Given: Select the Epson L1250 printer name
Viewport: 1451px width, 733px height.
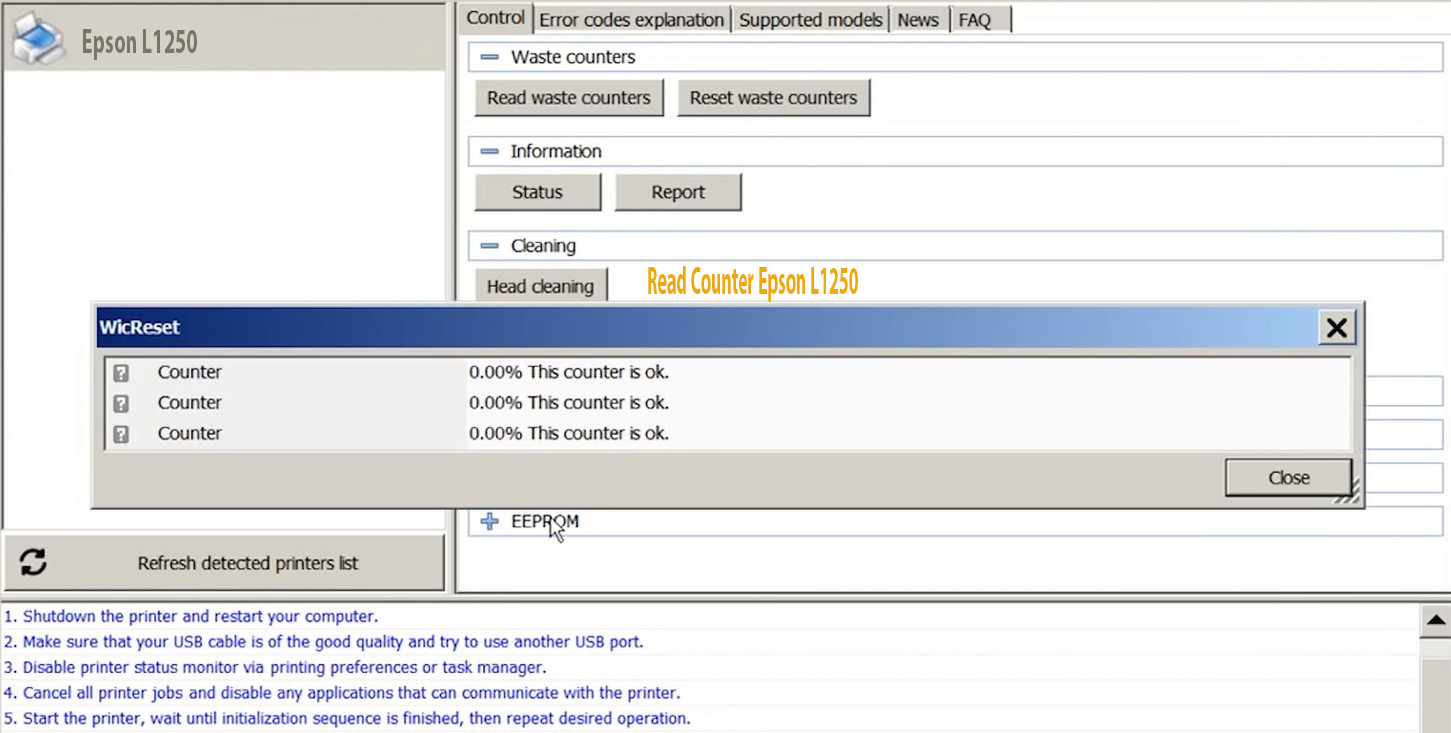Looking at the screenshot, I should tap(139, 42).
